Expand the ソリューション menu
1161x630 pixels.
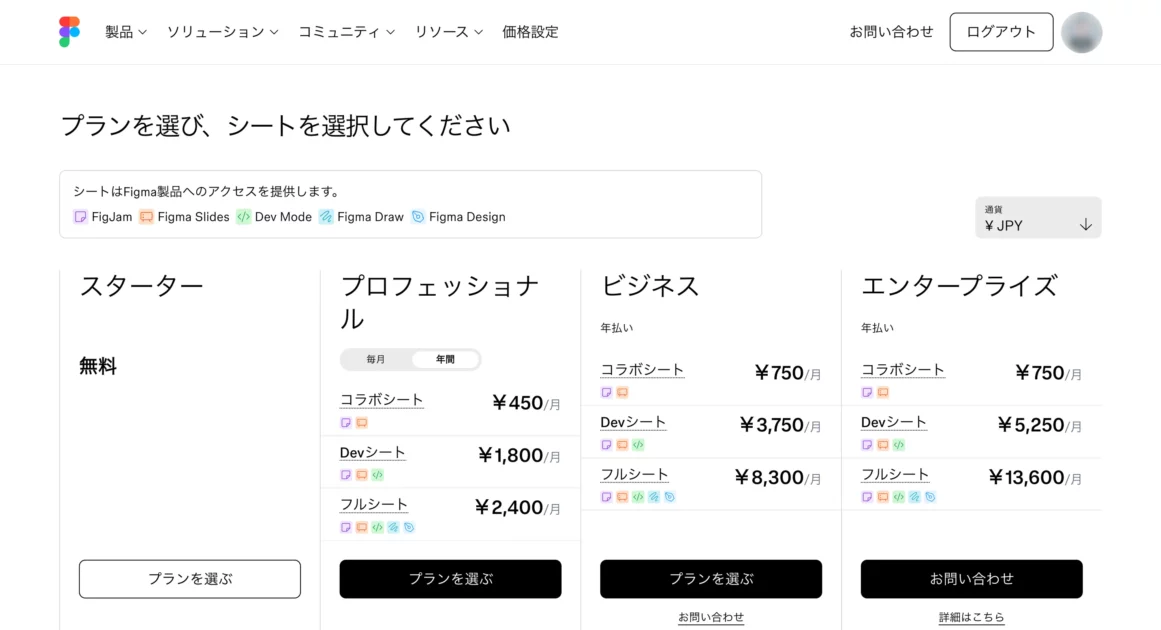[x=222, y=32]
